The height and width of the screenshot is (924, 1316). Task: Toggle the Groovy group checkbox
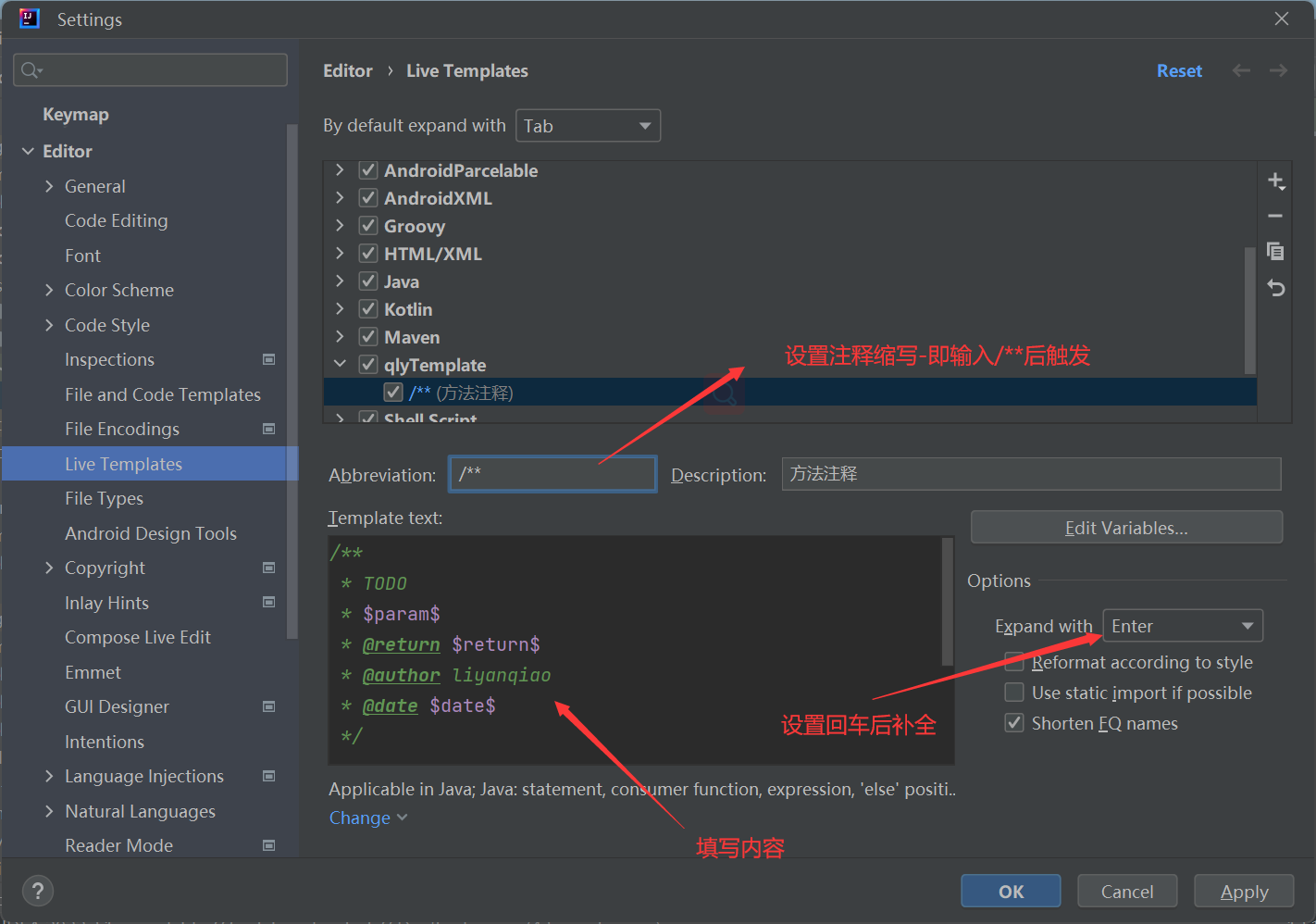tap(368, 226)
